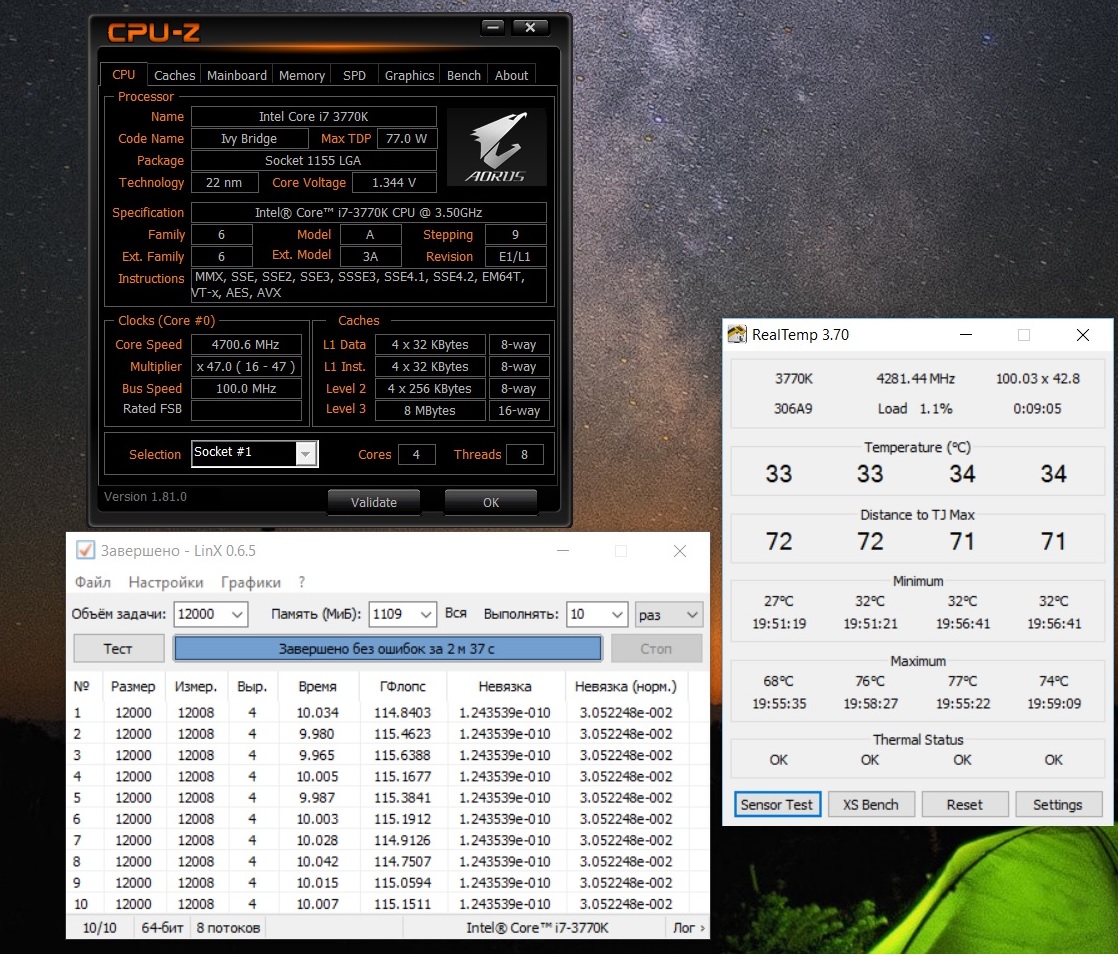Switch to the SPD tab
Viewport: 1118px width, 957px height.
pyautogui.click(x=354, y=76)
